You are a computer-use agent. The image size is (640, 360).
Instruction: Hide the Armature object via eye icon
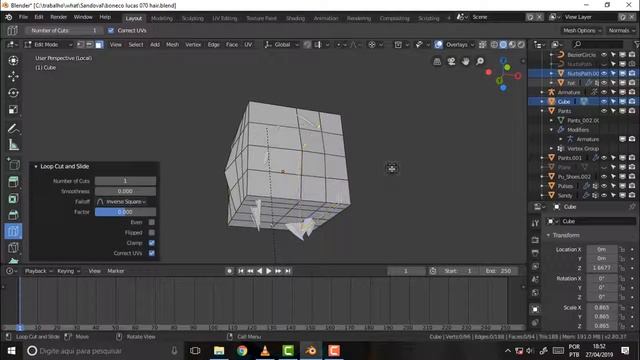tap(604, 92)
